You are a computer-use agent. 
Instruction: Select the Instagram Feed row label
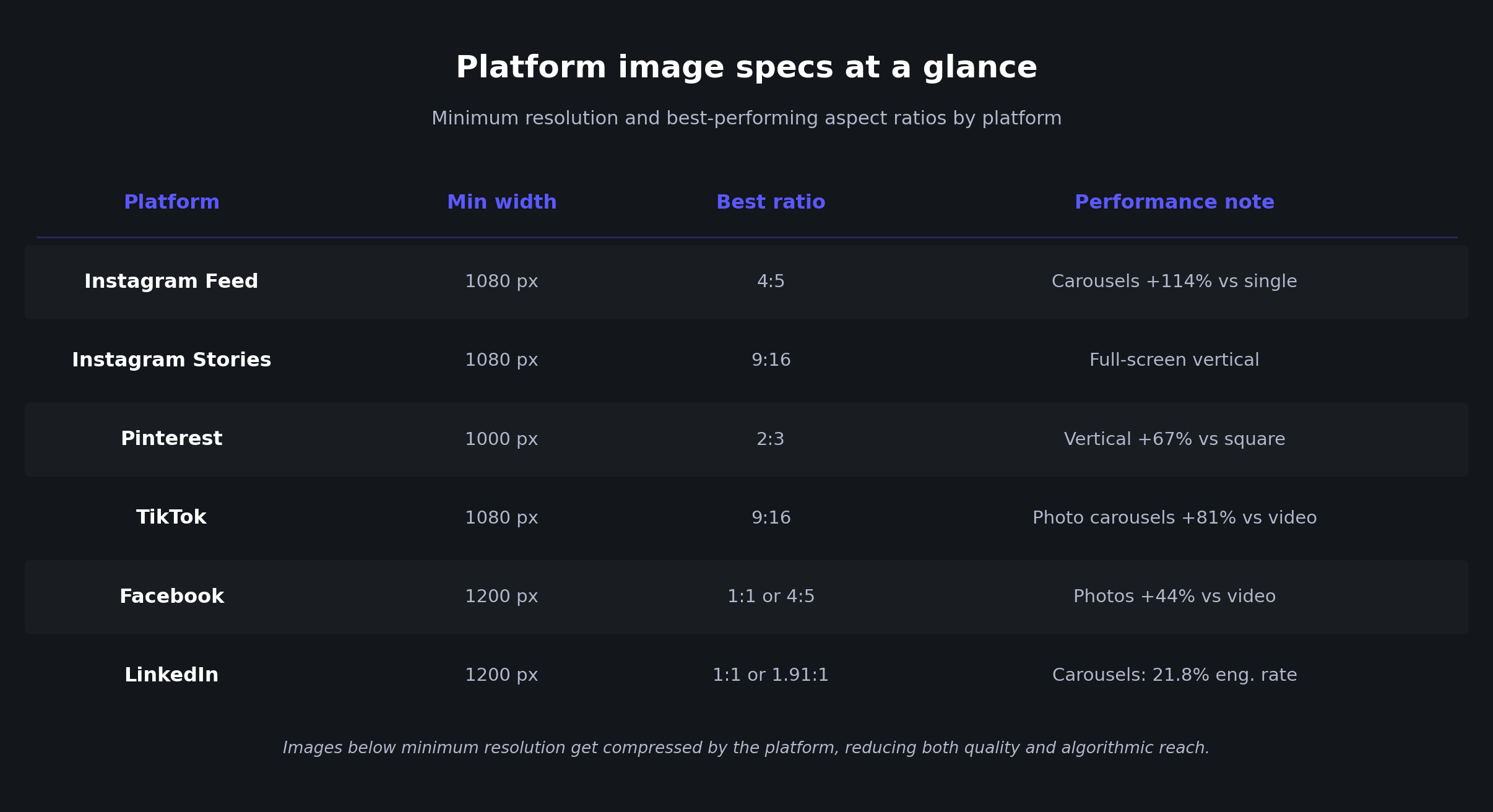coord(171,282)
